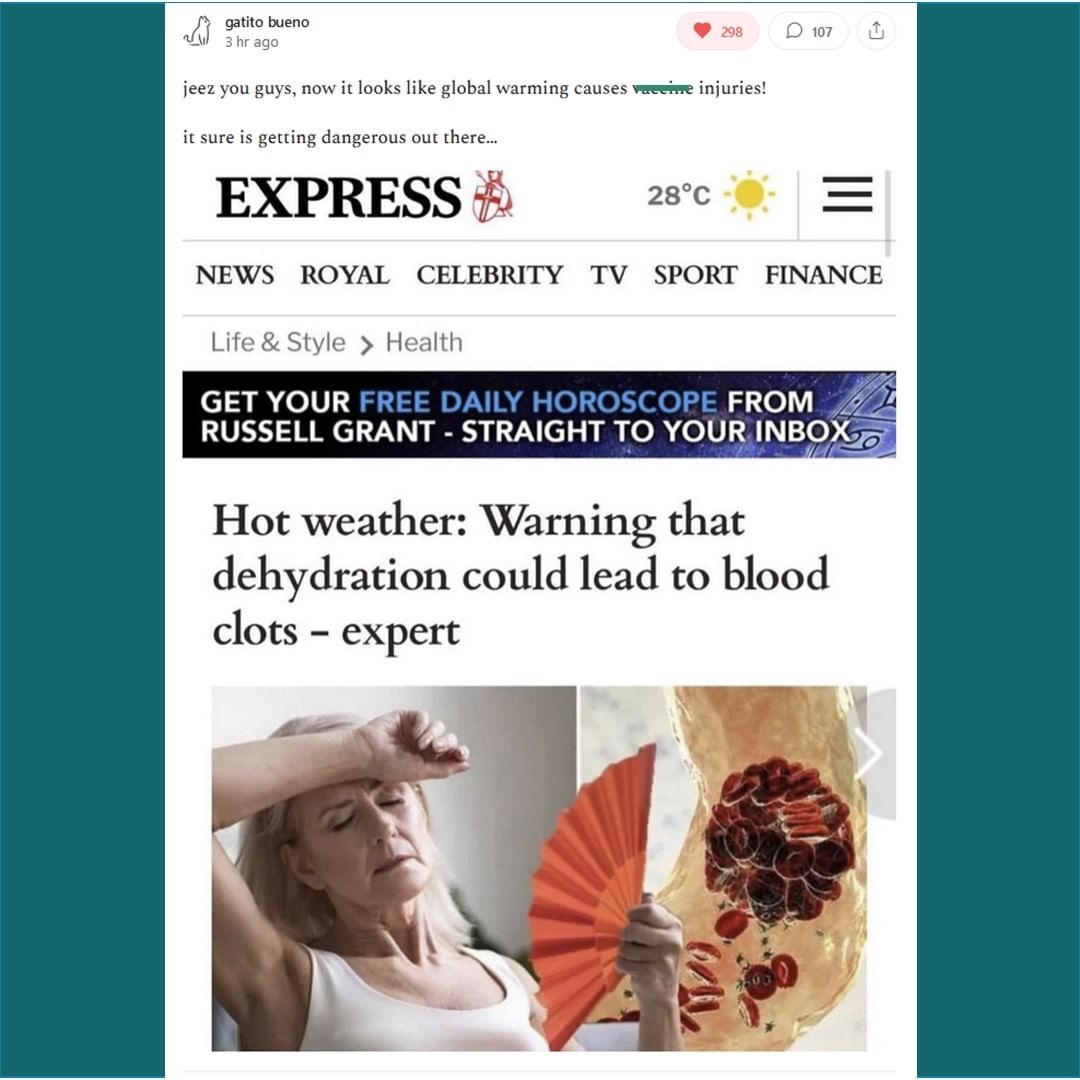This screenshot has height=1080, width=1080.
Task: Open the ROYAL section
Action: pos(345,275)
